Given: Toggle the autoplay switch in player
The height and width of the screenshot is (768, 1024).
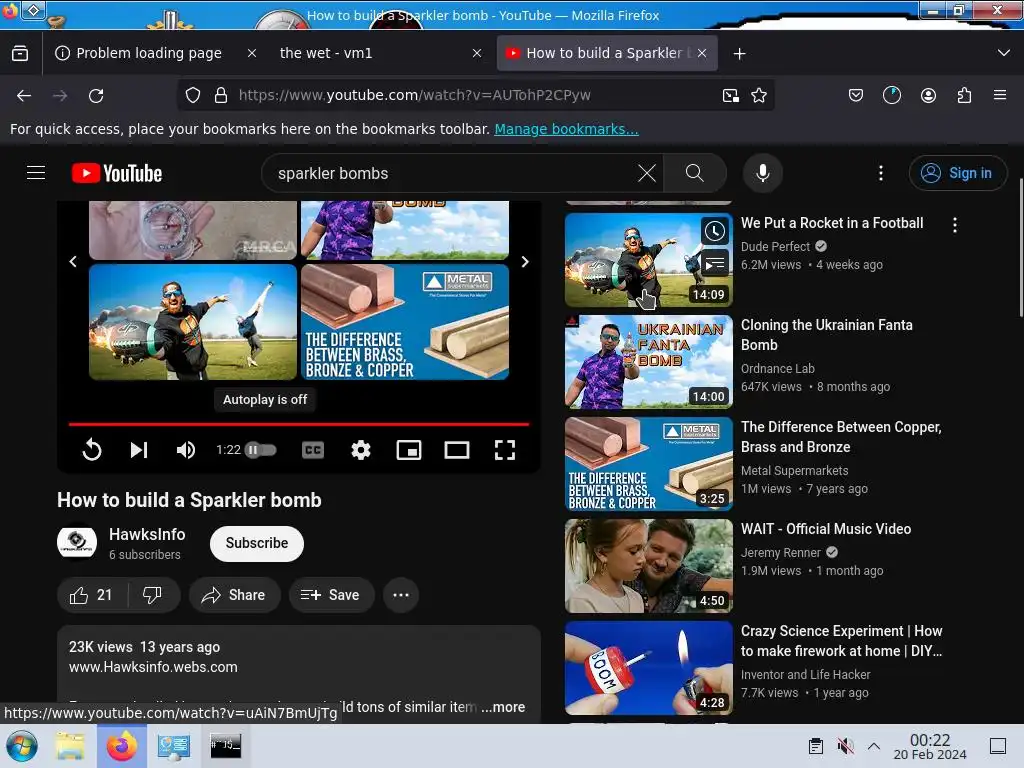Looking at the screenshot, I should 260,450.
